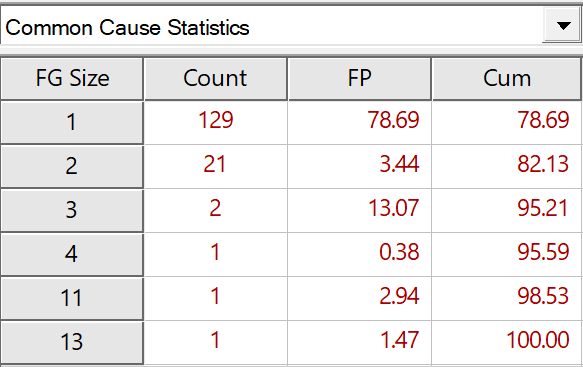This screenshot has height=367, width=583.
Task: Click the Count cell showing 129
Action: (216, 122)
